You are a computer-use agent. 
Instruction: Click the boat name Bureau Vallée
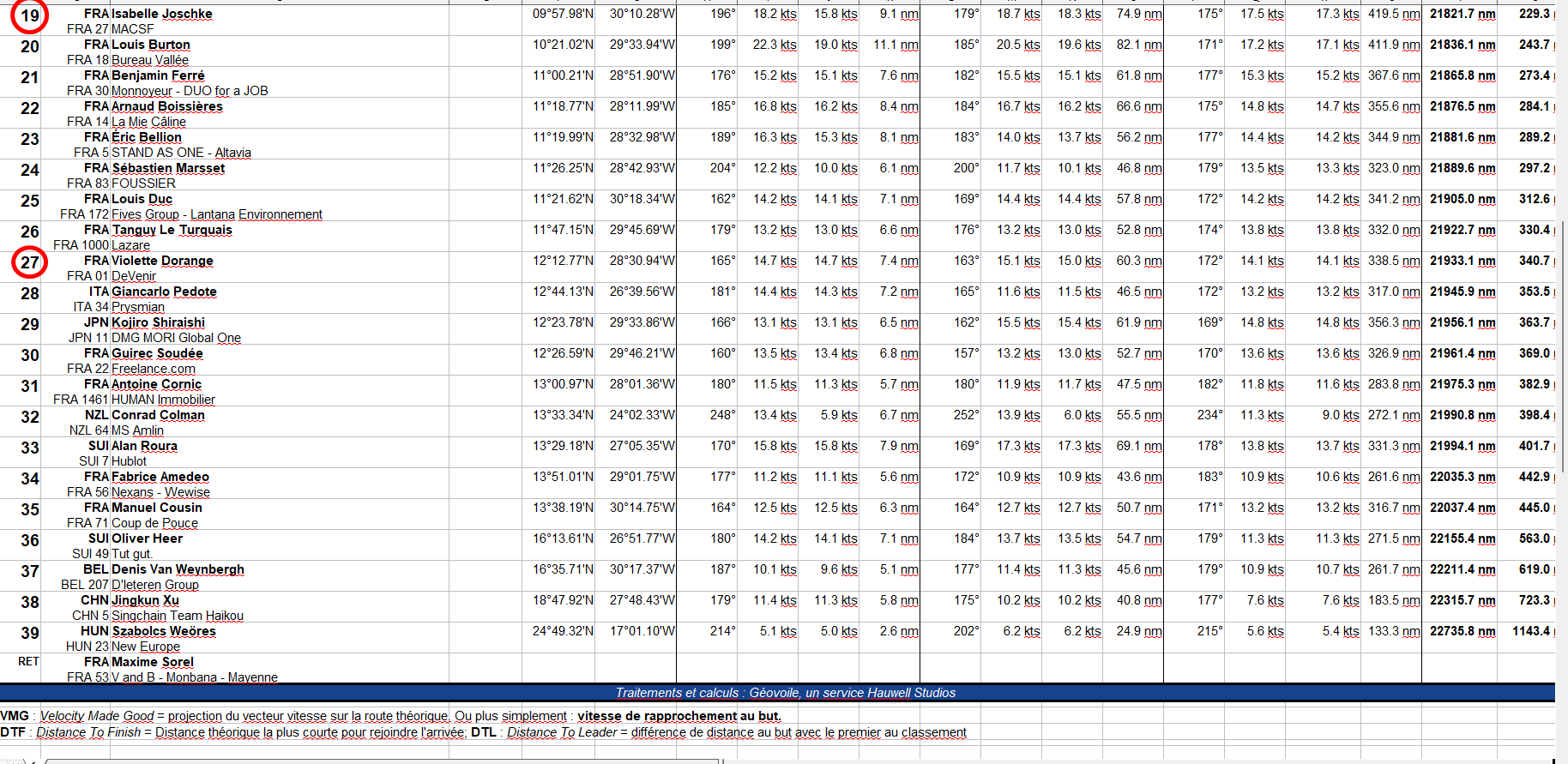pos(150,60)
